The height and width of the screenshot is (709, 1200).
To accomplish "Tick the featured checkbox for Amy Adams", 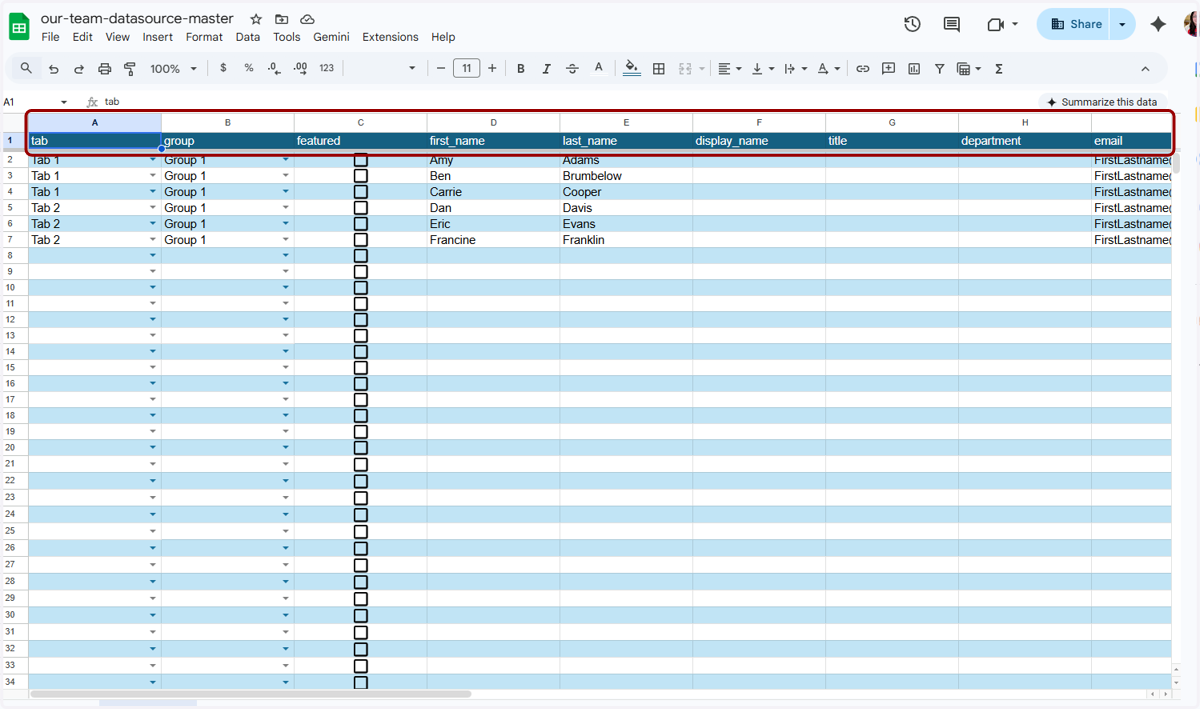I will [x=361, y=160].
